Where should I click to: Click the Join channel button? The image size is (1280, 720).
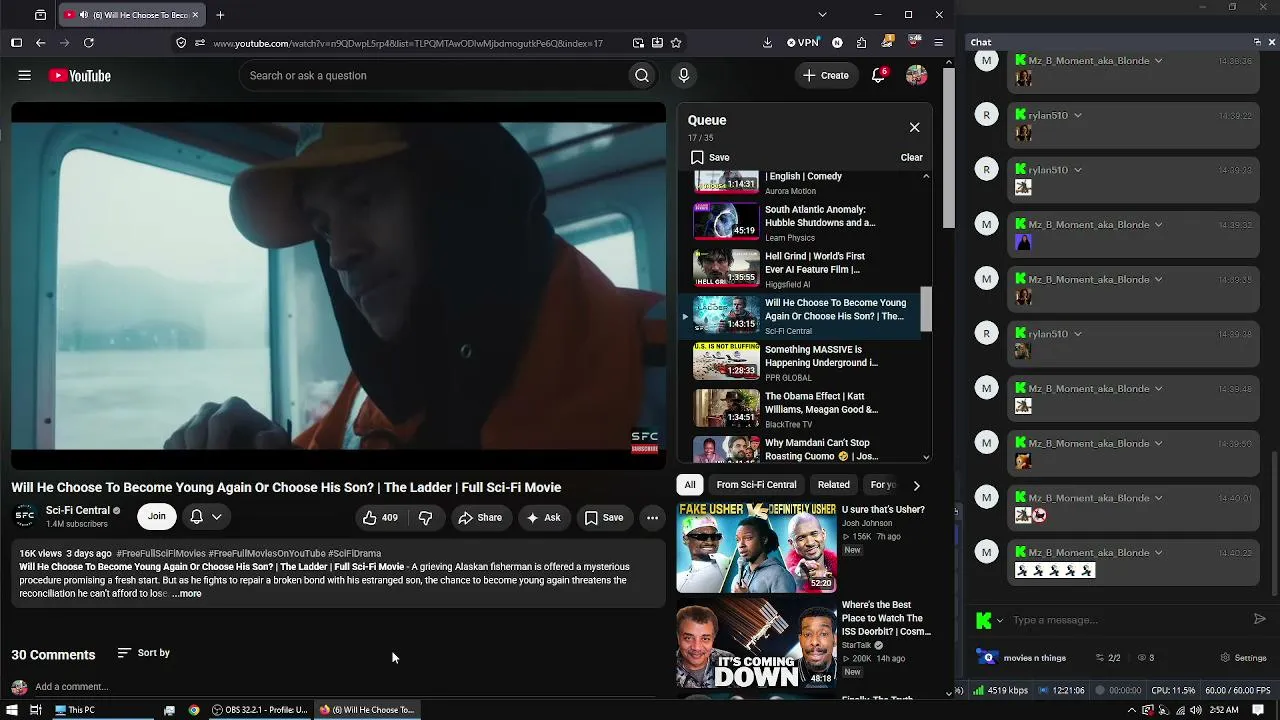[157, 517]
